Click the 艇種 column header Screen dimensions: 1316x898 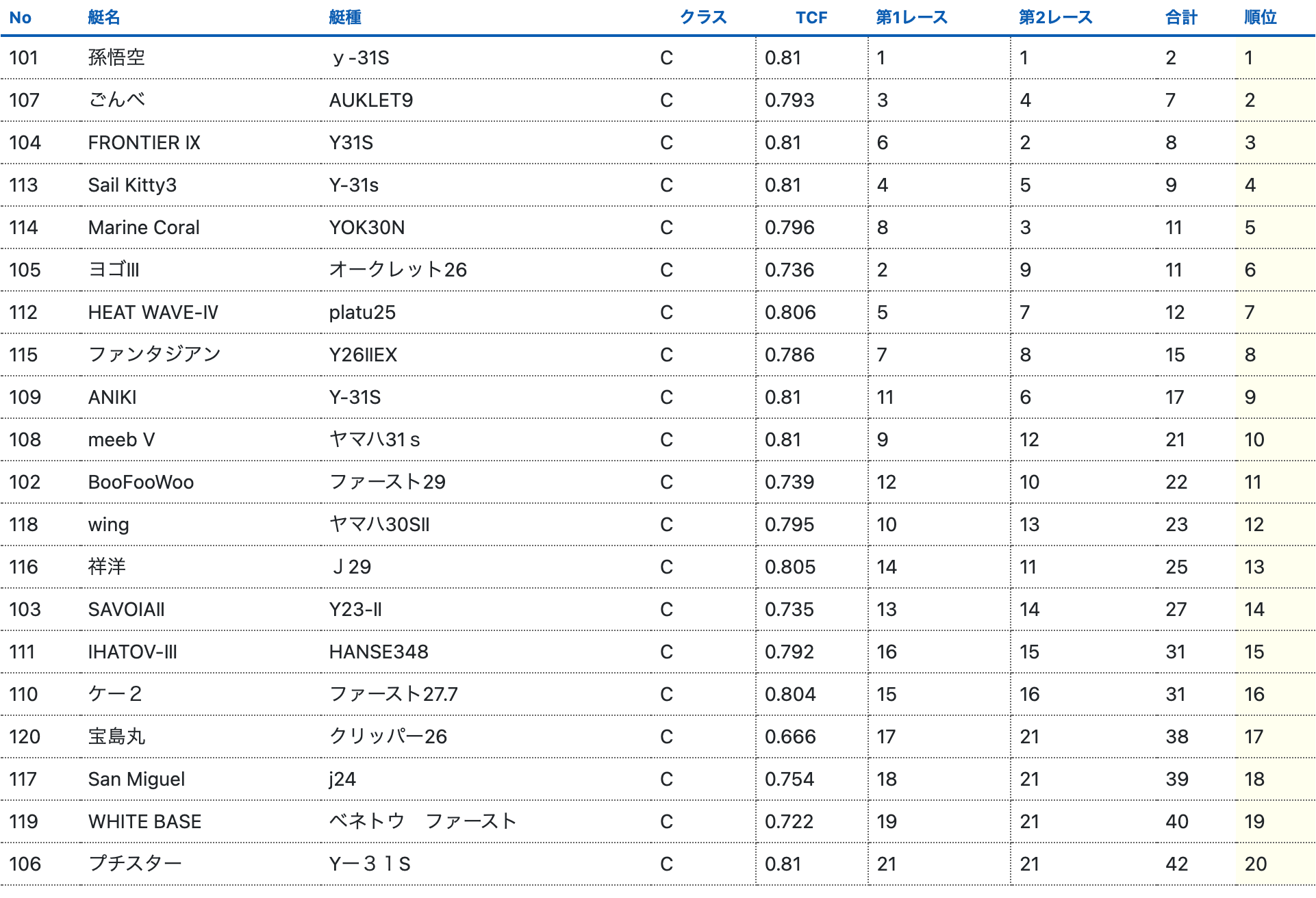coord(345,18)
